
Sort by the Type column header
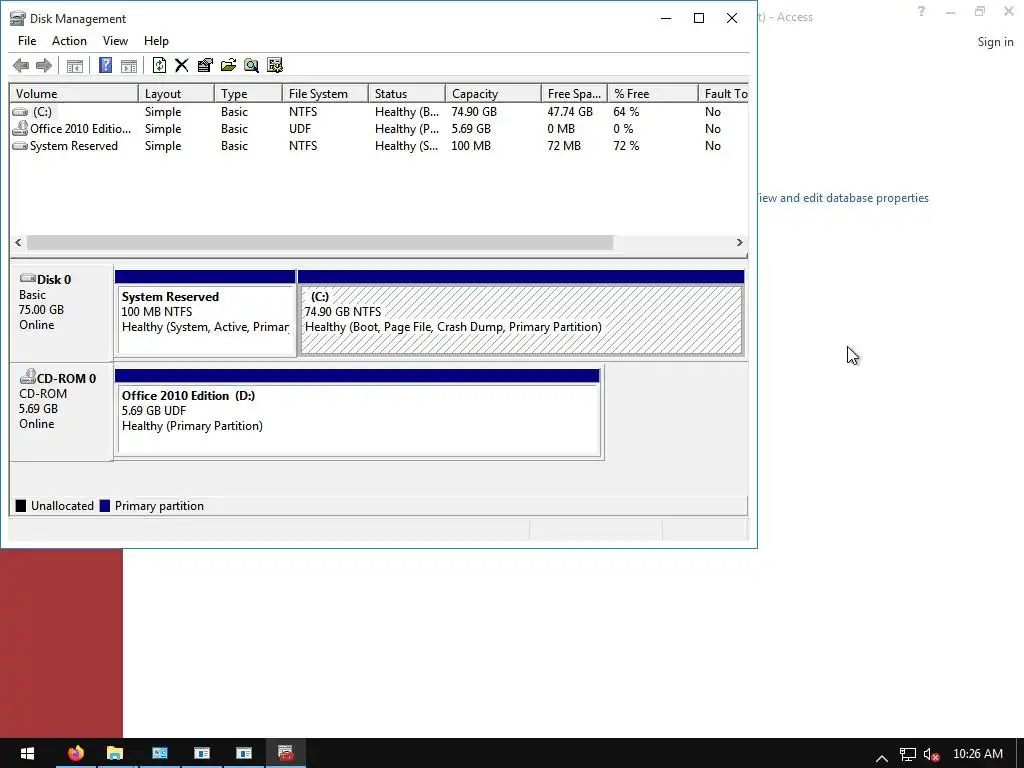(248, 93)
